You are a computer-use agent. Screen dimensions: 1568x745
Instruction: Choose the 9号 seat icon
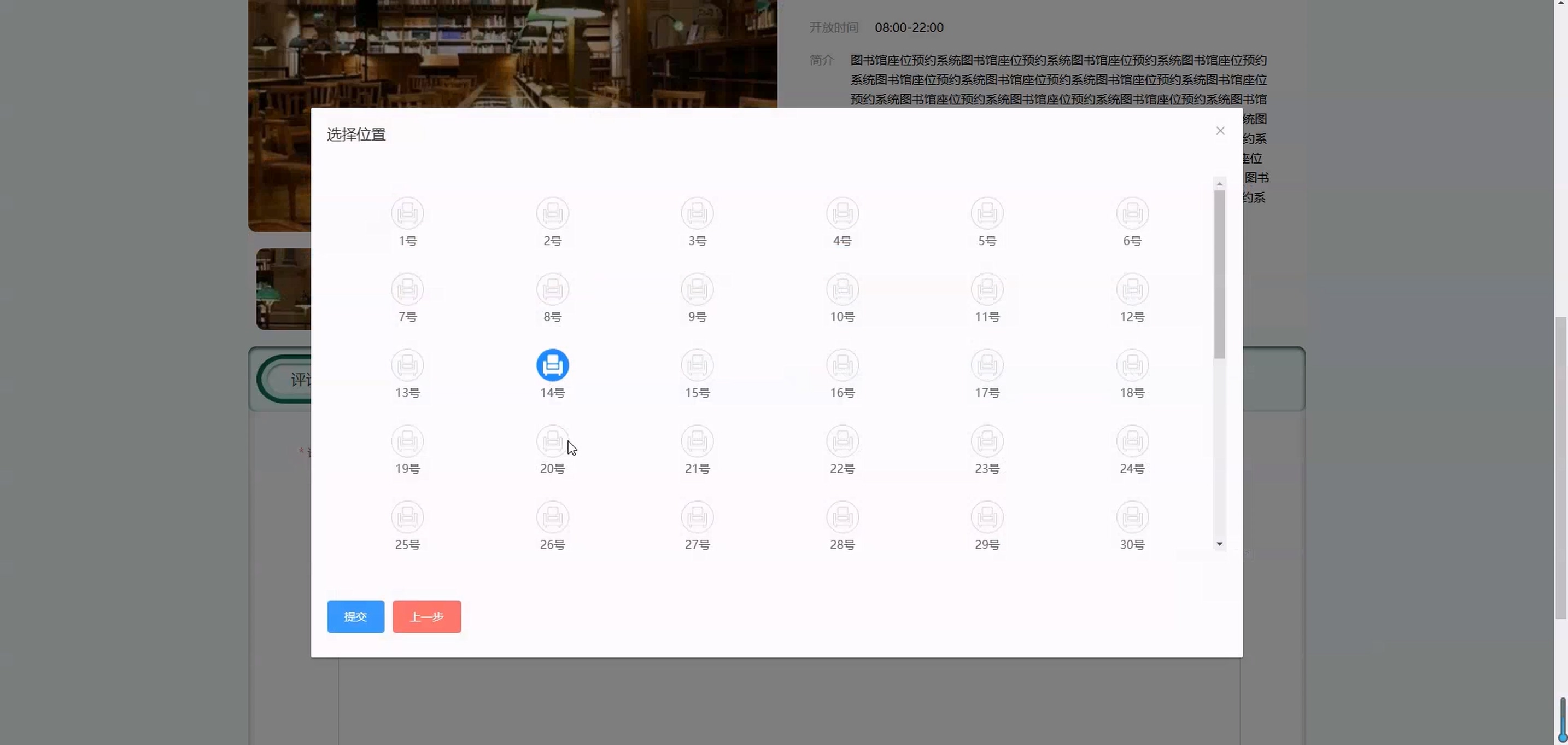[697, 289]
